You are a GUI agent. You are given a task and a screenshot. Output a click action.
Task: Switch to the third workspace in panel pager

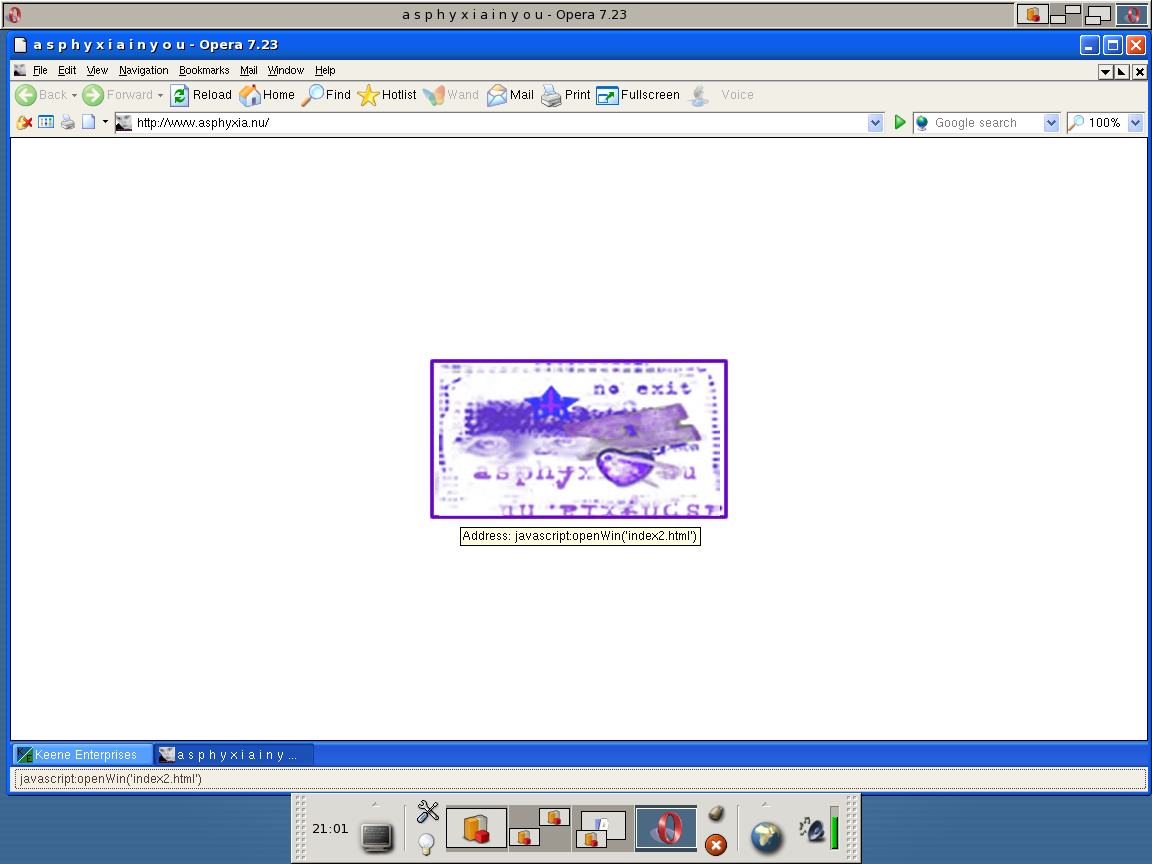[602, 828]
